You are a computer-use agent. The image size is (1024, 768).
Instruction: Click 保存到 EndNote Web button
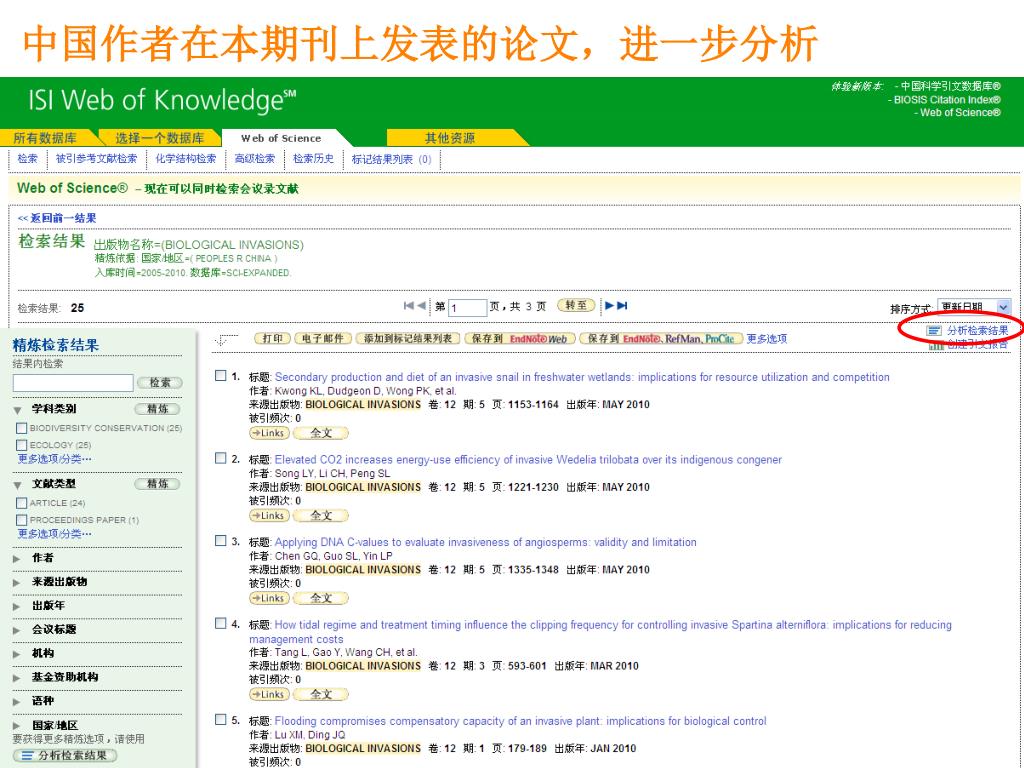(x=520, y=338)
